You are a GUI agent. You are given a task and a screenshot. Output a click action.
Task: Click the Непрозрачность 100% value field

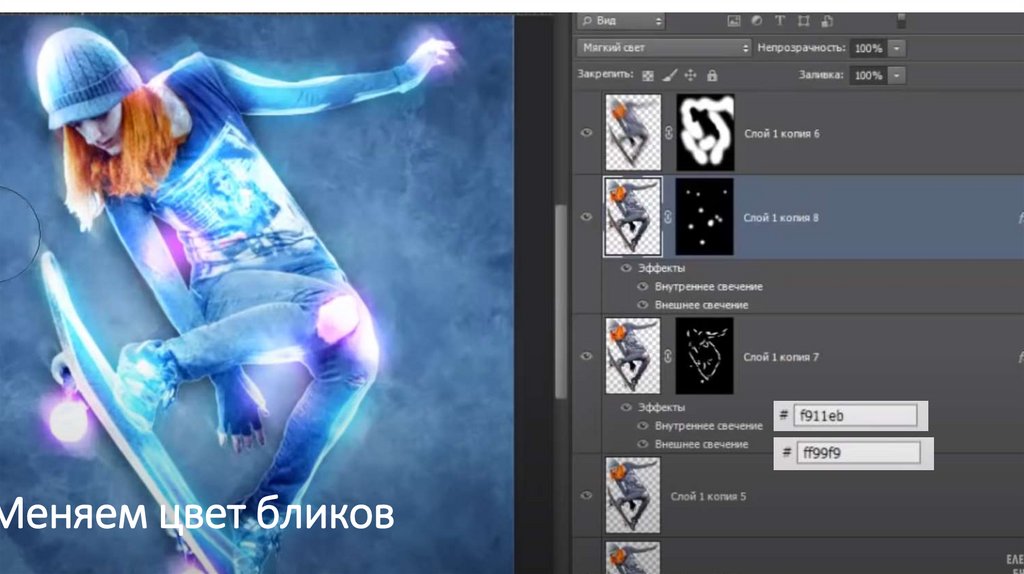click(868, 48)
